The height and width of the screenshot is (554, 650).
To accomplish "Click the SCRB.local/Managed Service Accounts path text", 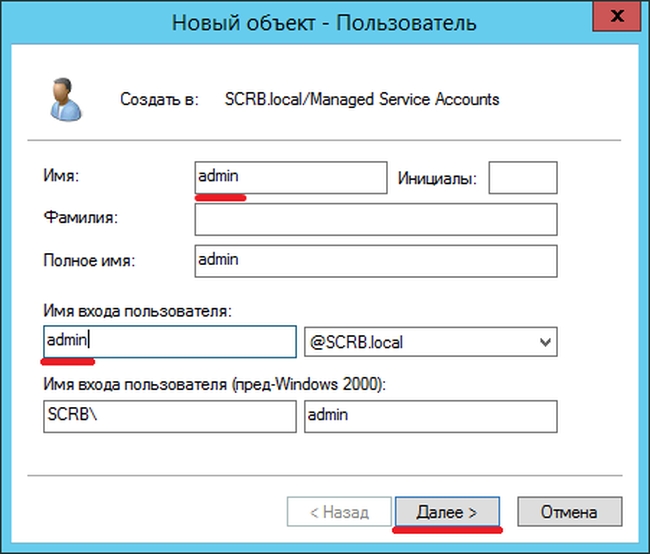I will tap(362, 99).
